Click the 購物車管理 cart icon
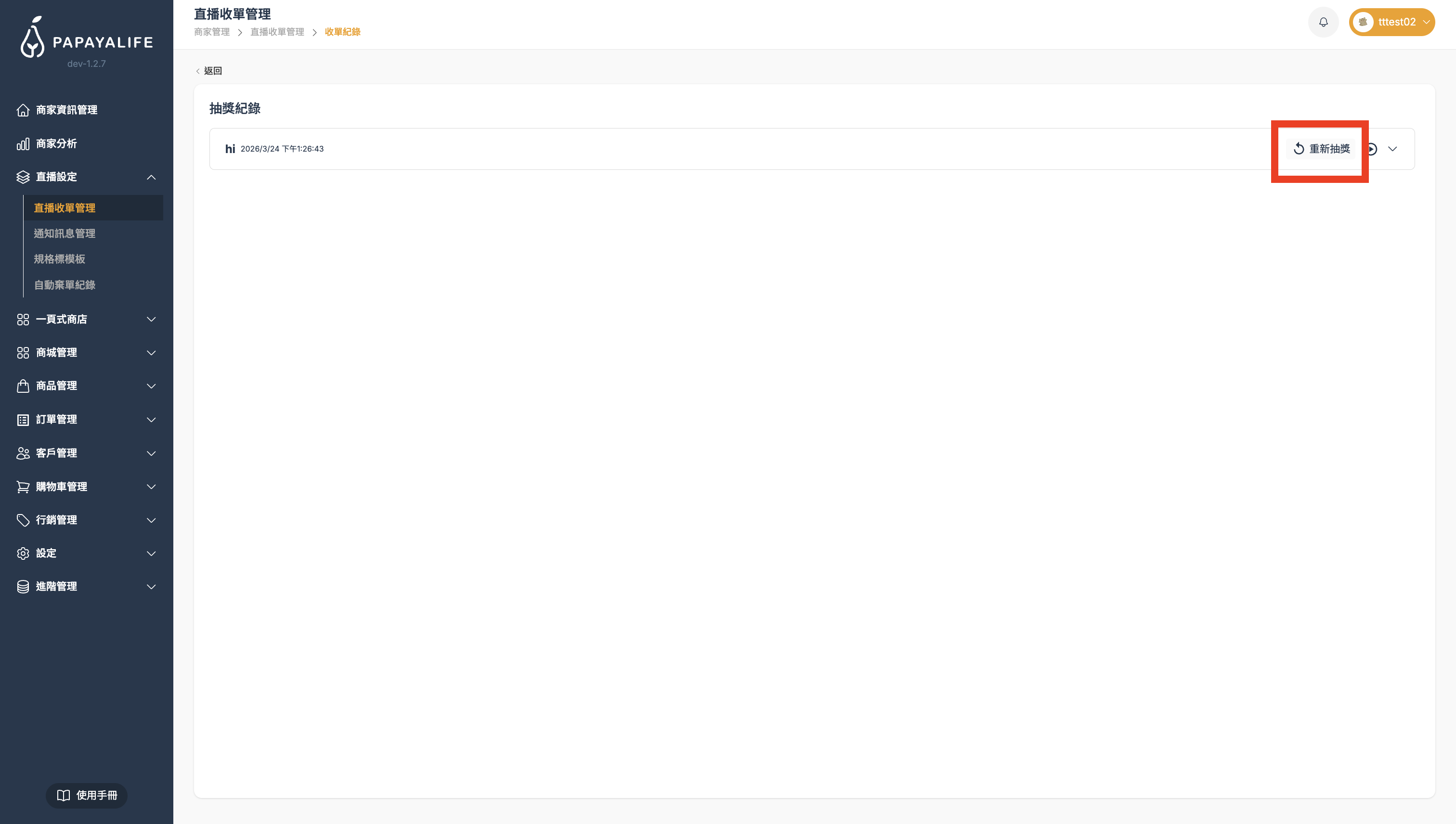 23,487
